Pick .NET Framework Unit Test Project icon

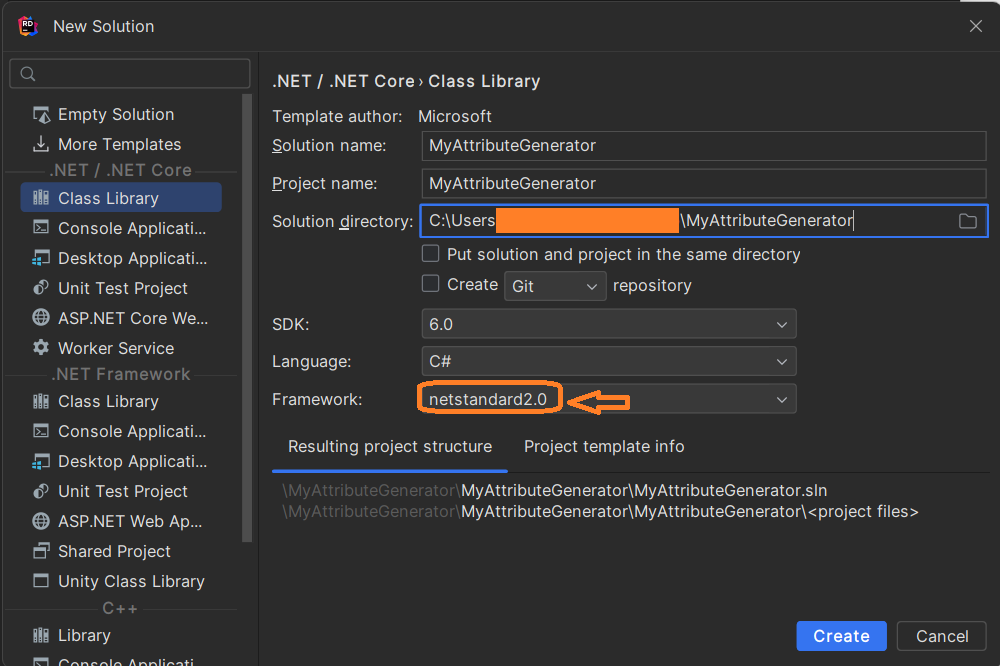[x=41, y=491]
